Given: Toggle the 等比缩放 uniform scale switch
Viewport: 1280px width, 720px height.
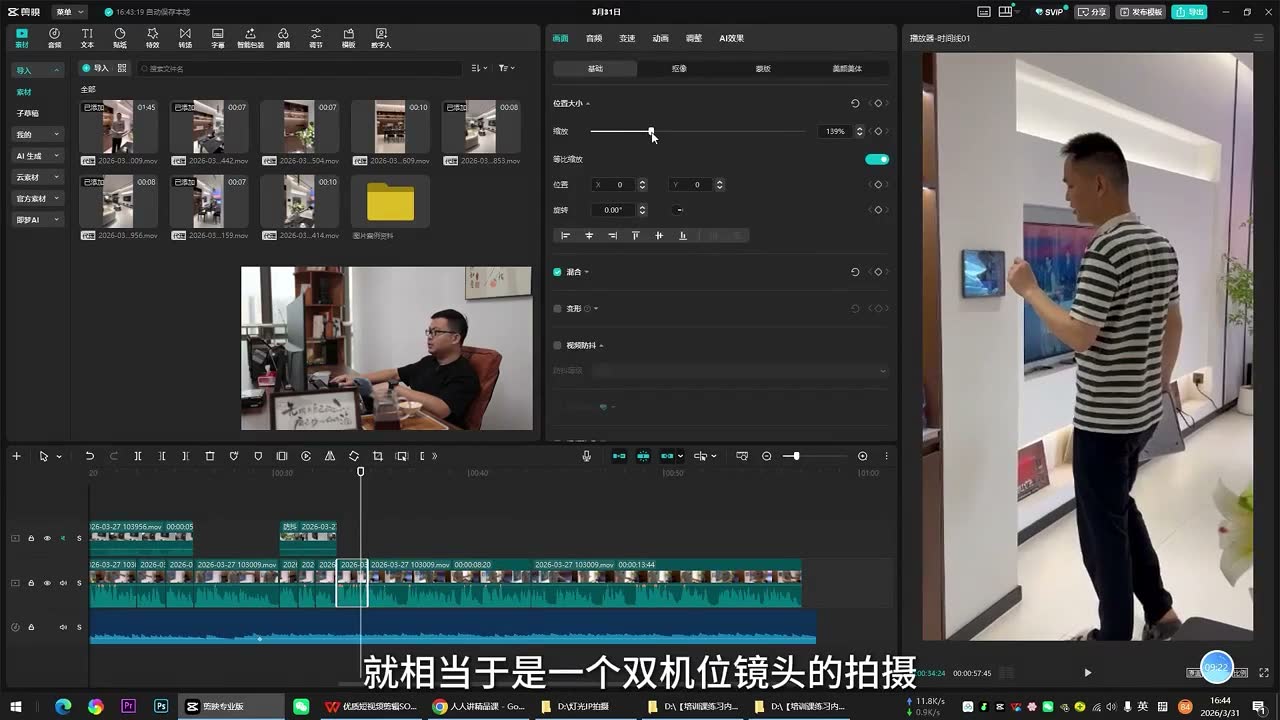Looking at the screenshot, I should [877, 159].
